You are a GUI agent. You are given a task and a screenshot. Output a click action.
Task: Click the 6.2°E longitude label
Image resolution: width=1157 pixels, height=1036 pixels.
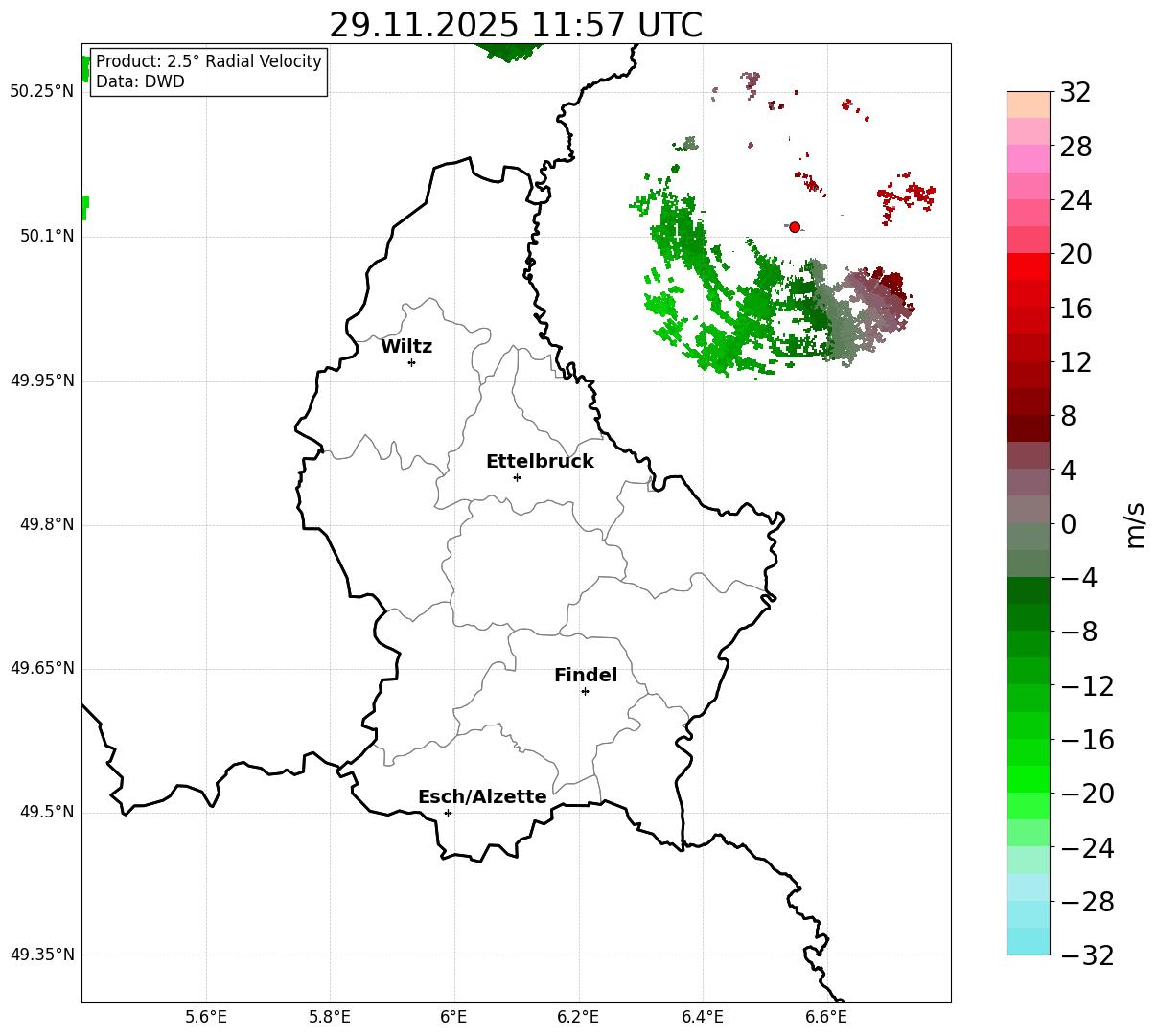[x=579, y=1017]
